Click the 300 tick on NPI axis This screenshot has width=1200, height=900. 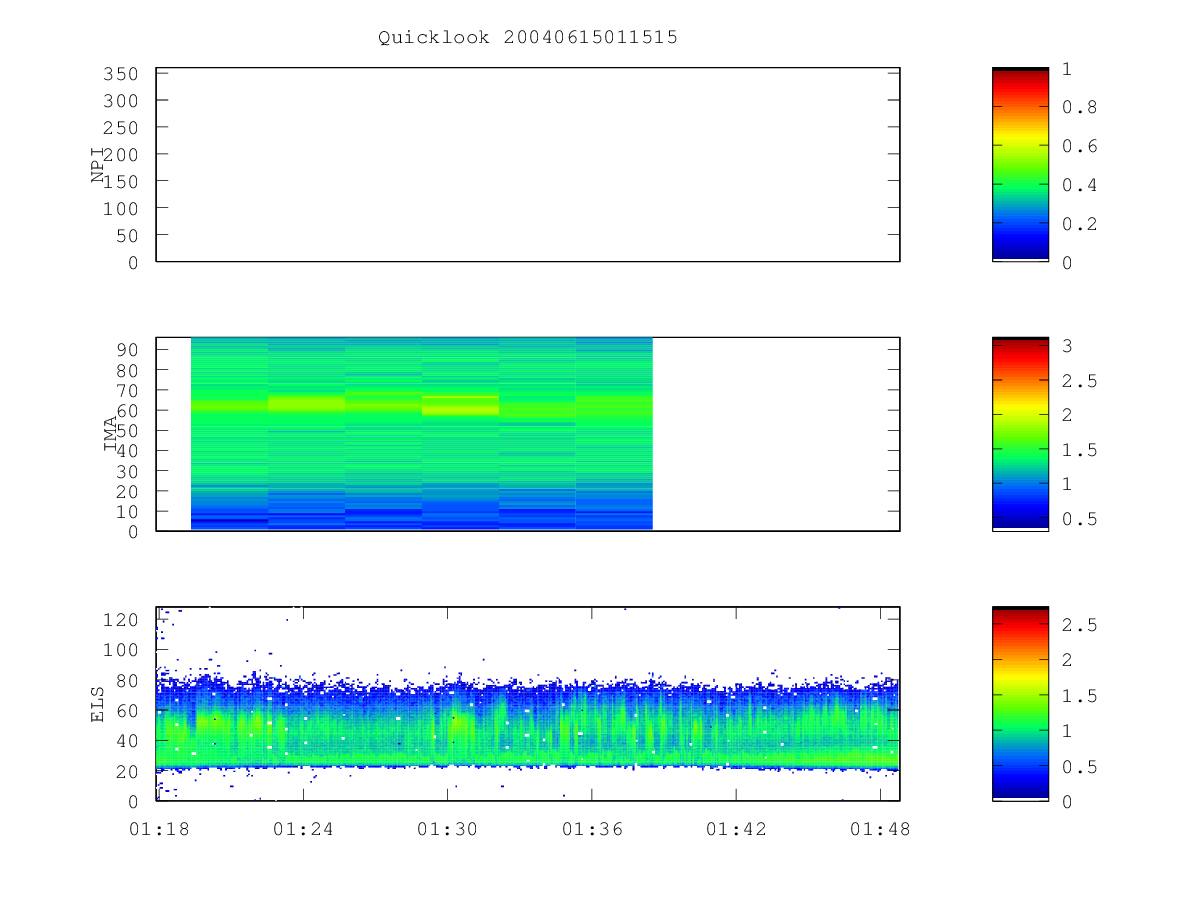pyautogui.click(x=119, y=101)
